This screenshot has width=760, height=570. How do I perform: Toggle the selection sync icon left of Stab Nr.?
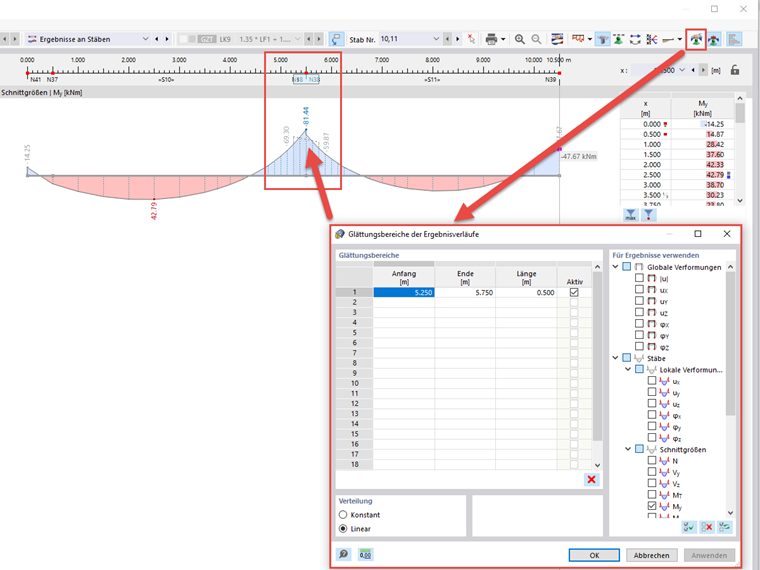click(x=336, y=39)
